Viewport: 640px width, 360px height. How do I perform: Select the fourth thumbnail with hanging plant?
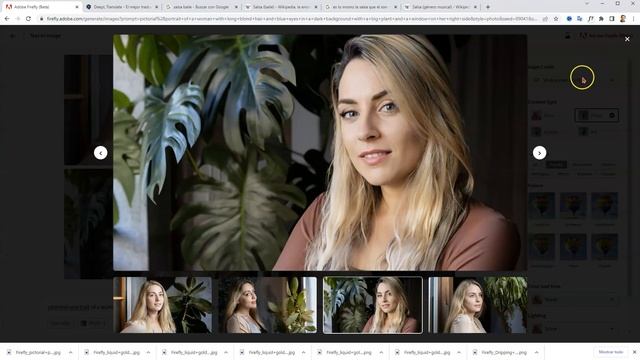pyautogui.click(x=478, y=305)
